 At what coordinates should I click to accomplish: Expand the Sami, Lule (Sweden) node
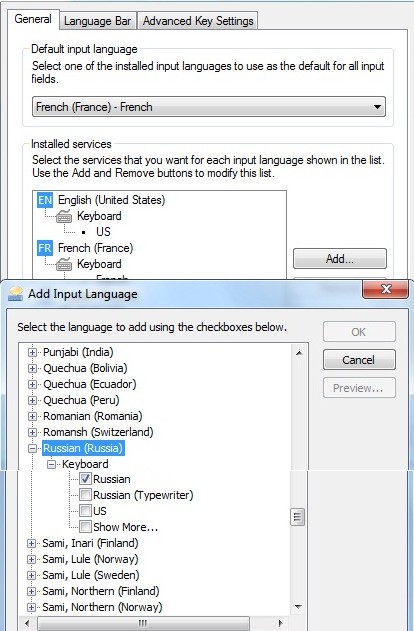[x=31, y=575]
